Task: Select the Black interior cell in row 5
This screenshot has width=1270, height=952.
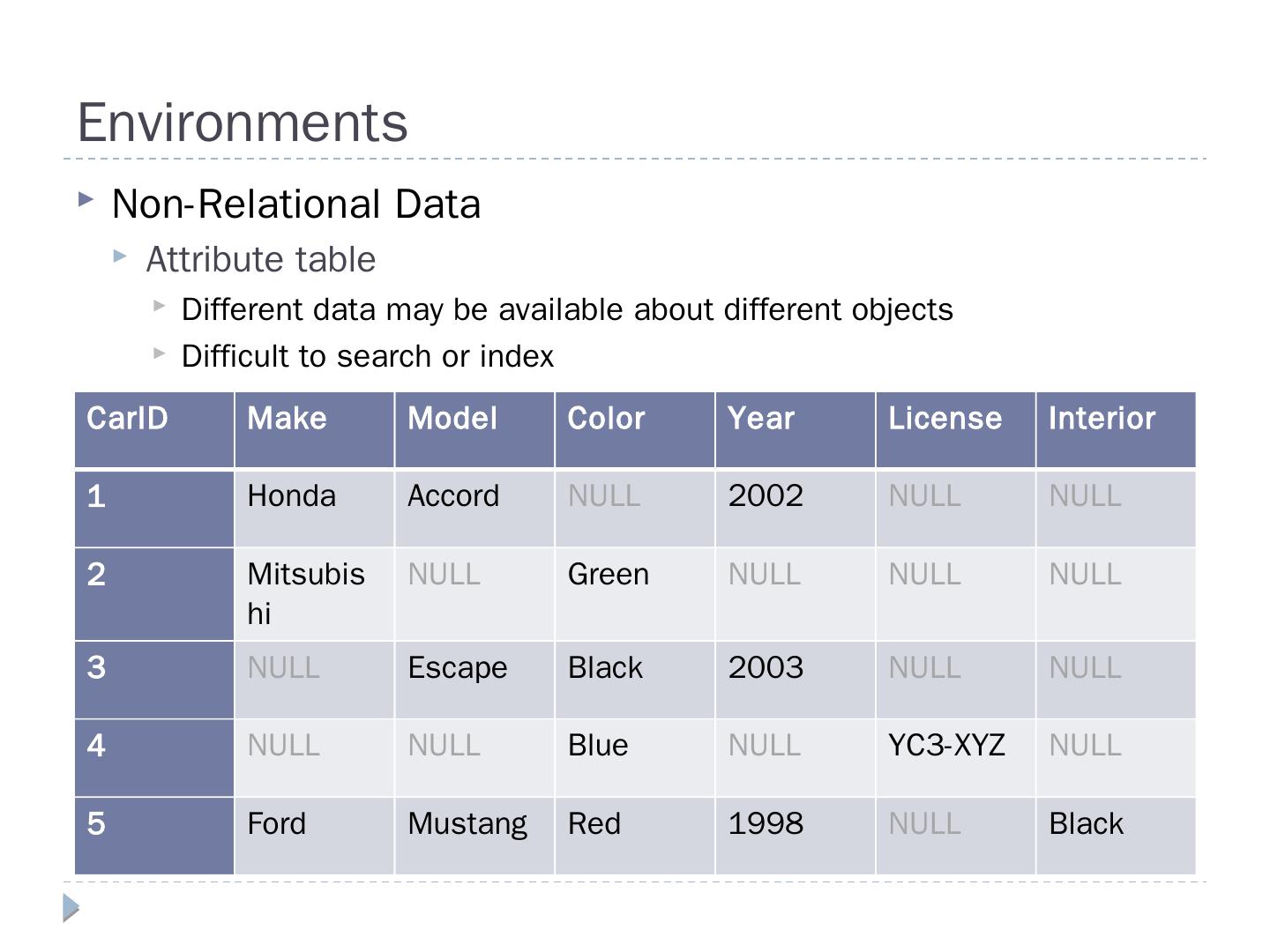Action: click(1086, 824)
